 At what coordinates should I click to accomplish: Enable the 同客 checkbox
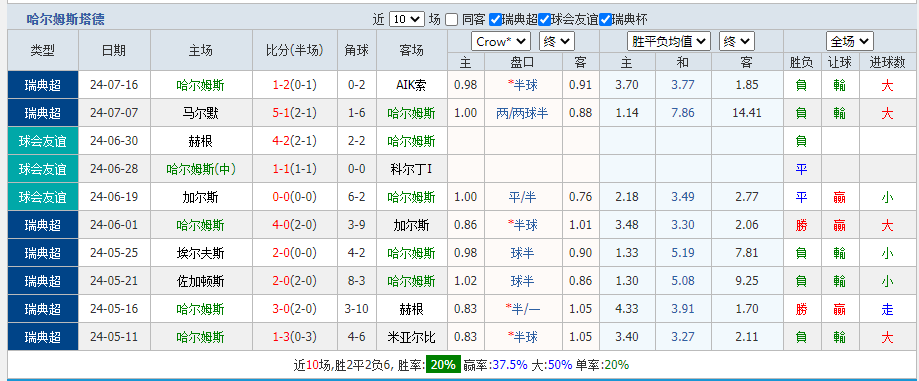[451, 19]
